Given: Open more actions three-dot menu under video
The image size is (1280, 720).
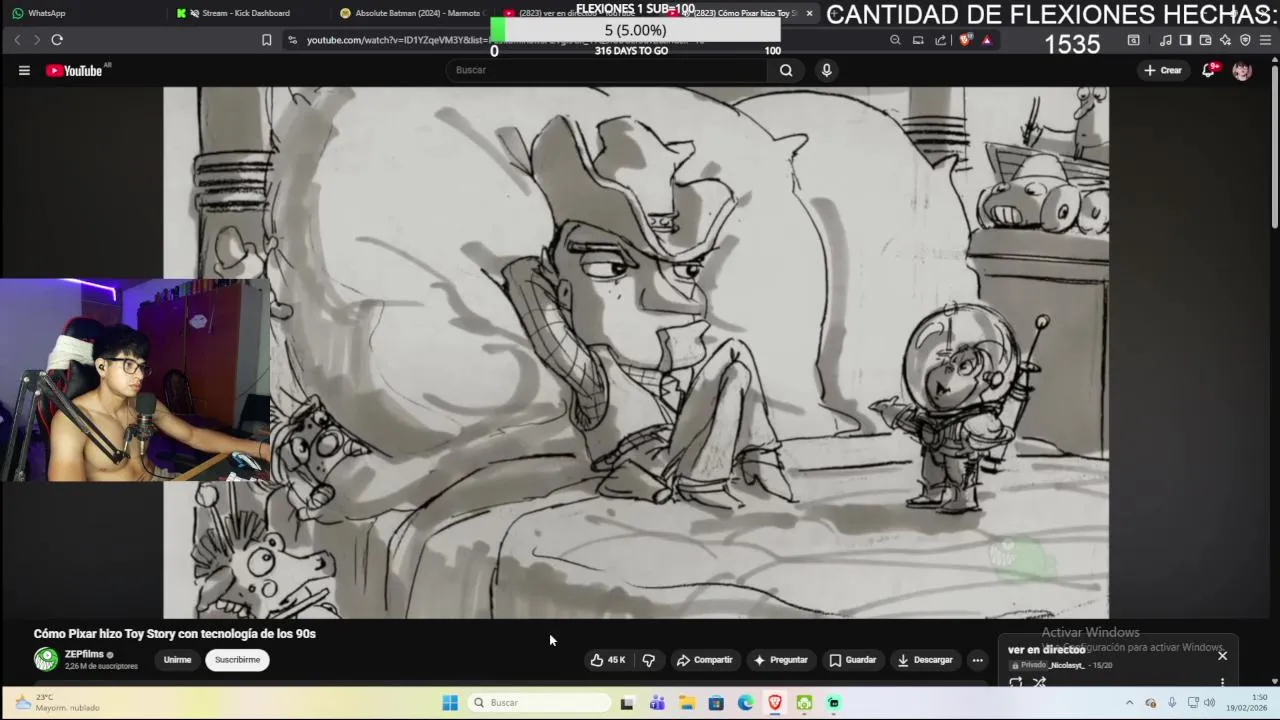Looking at the screenshot, I should (978, 660).
